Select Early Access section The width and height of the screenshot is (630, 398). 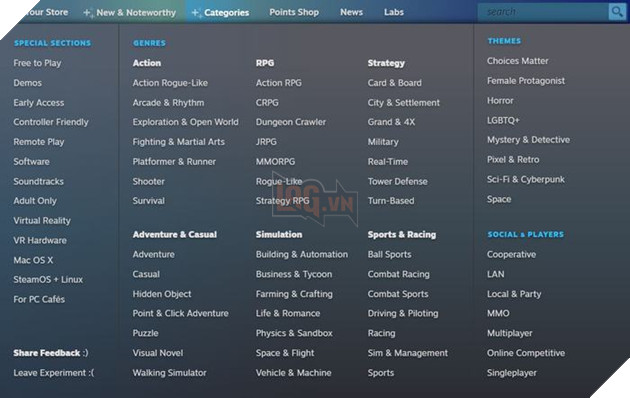39,103
